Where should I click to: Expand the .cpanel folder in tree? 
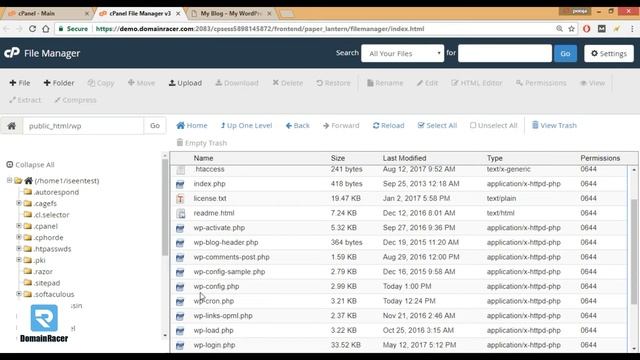[x=19, y=225]
